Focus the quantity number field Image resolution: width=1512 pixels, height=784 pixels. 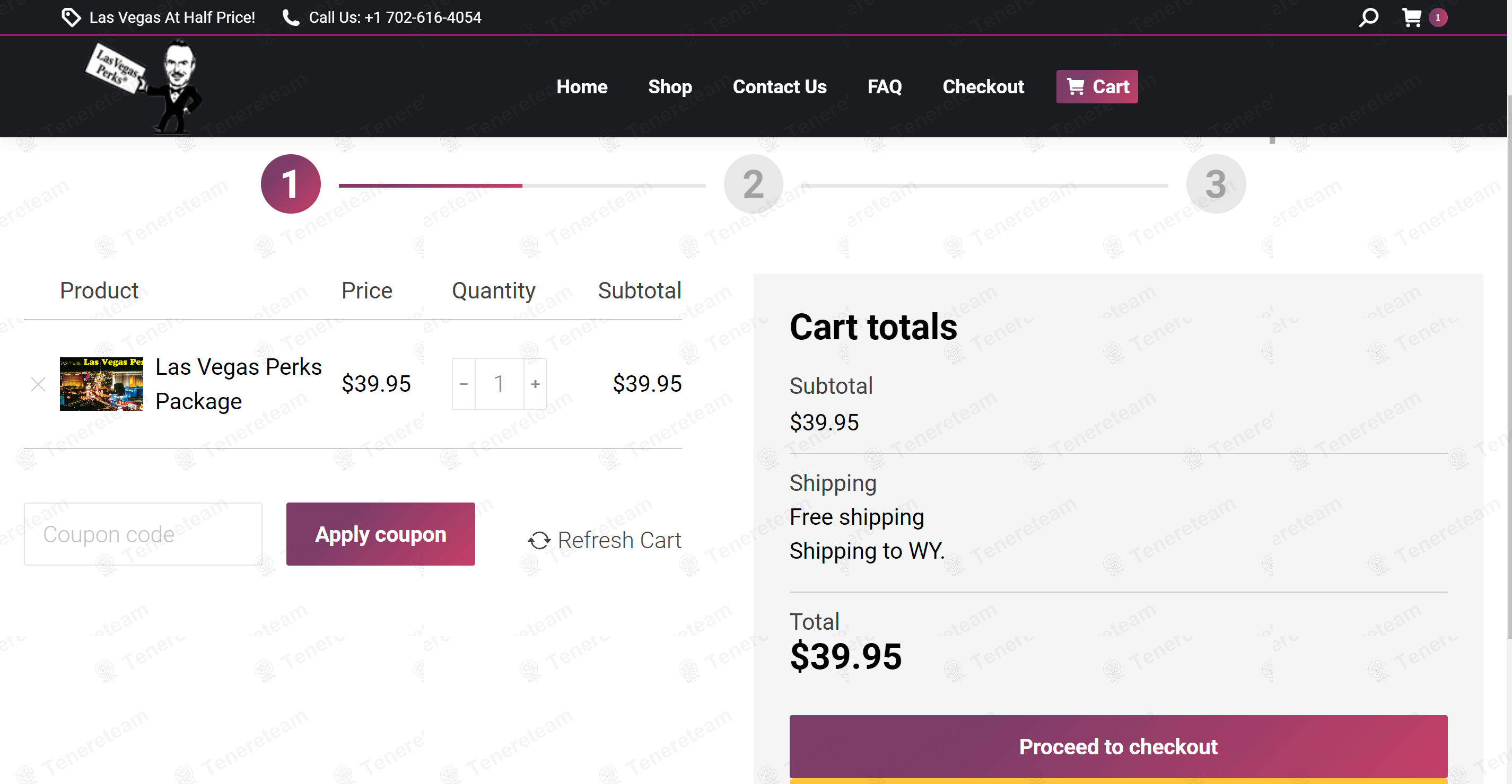tap(499, 384)
